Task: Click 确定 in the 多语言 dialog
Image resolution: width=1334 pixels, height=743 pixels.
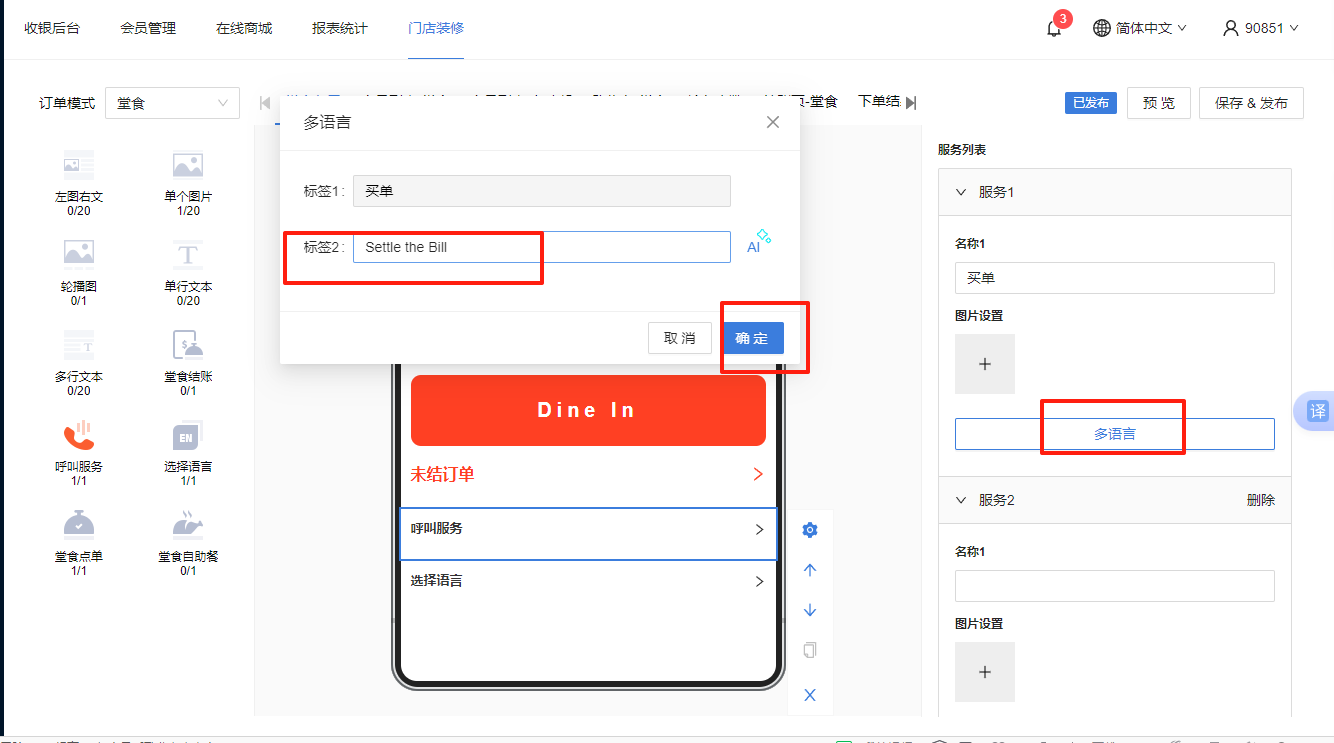Action: tap(752, 338)
